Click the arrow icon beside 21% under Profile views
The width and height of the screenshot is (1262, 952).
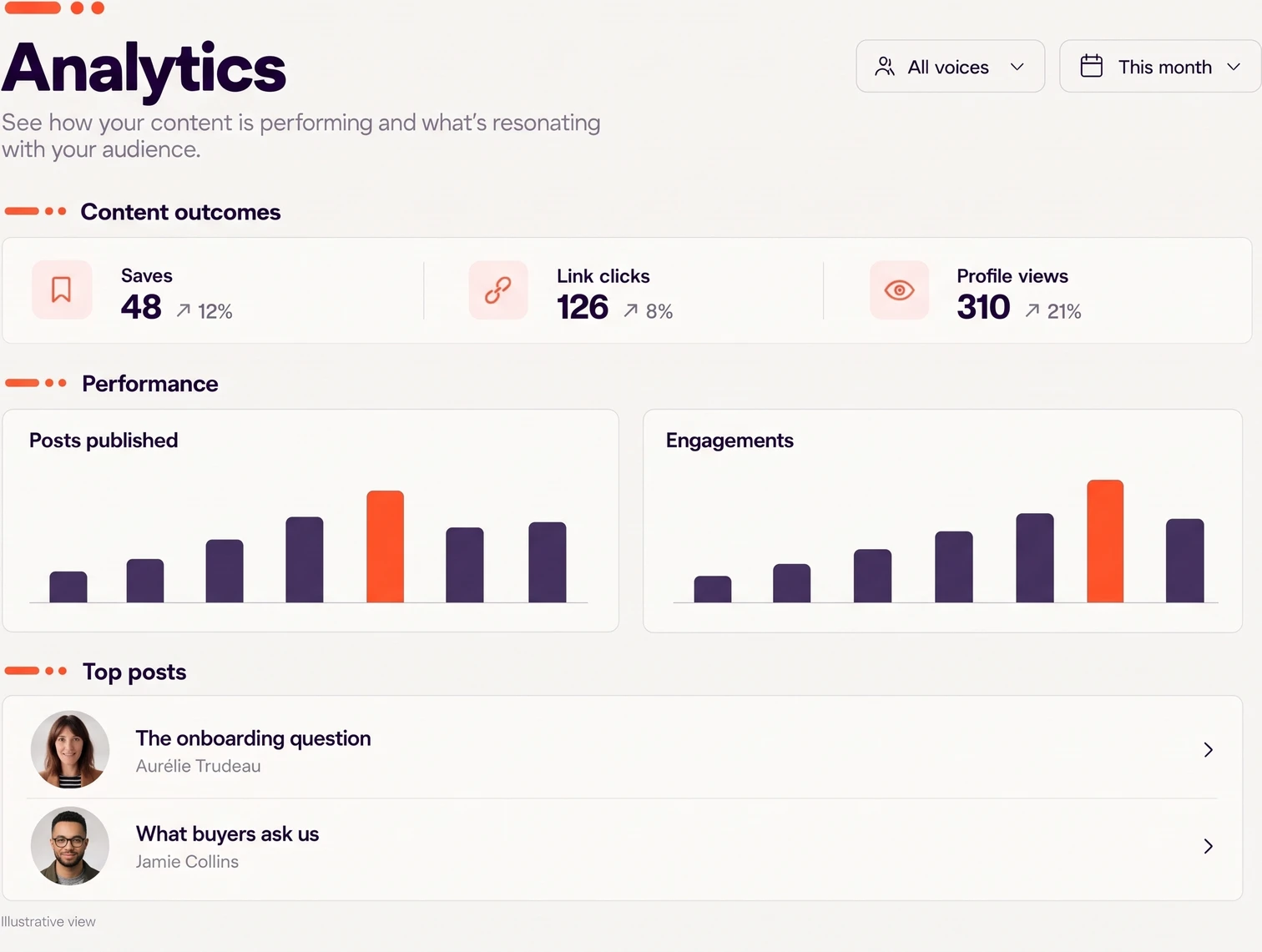pos(1032,310)
